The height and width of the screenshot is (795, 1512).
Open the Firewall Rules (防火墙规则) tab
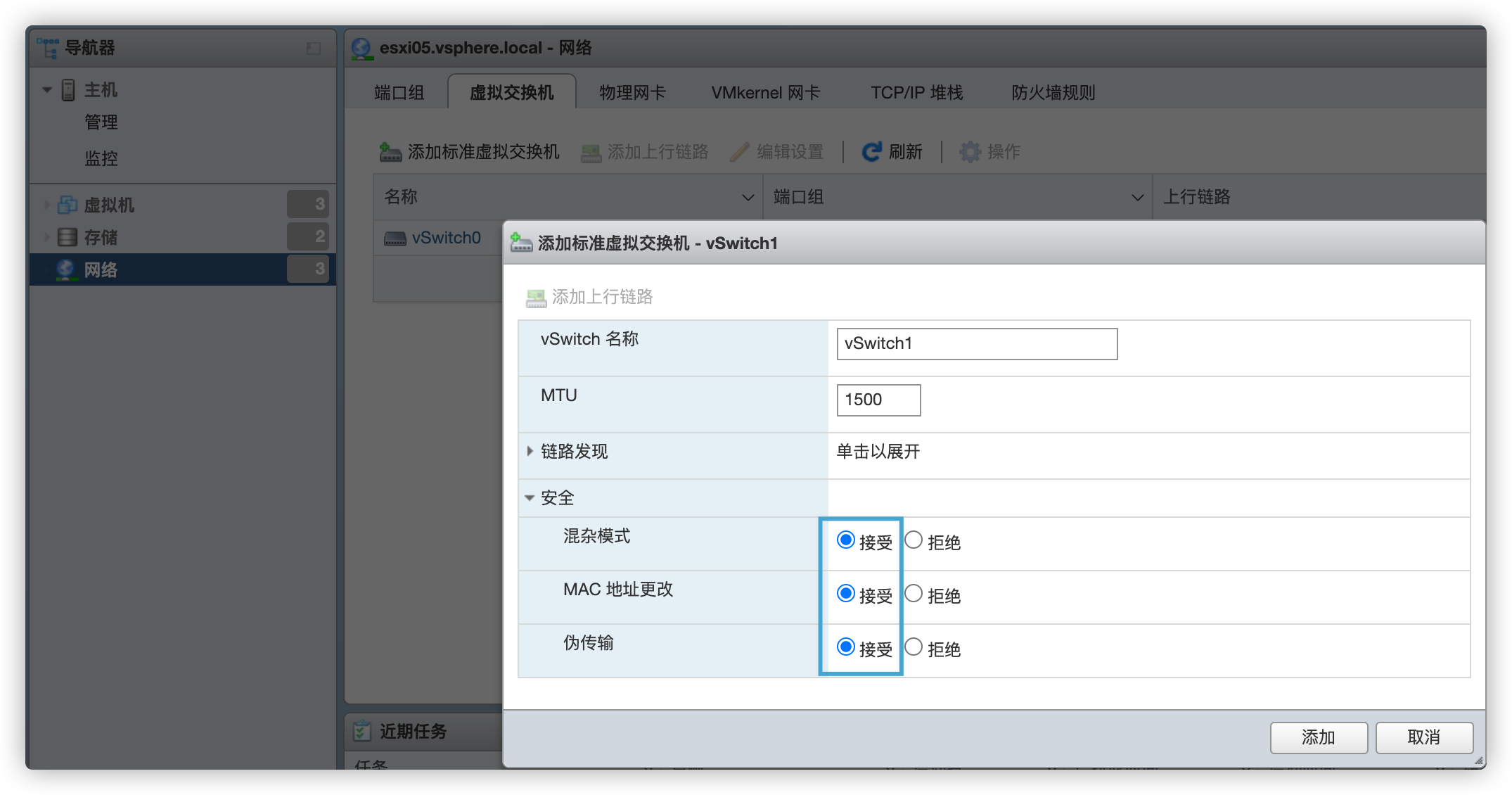(1053, 93)
